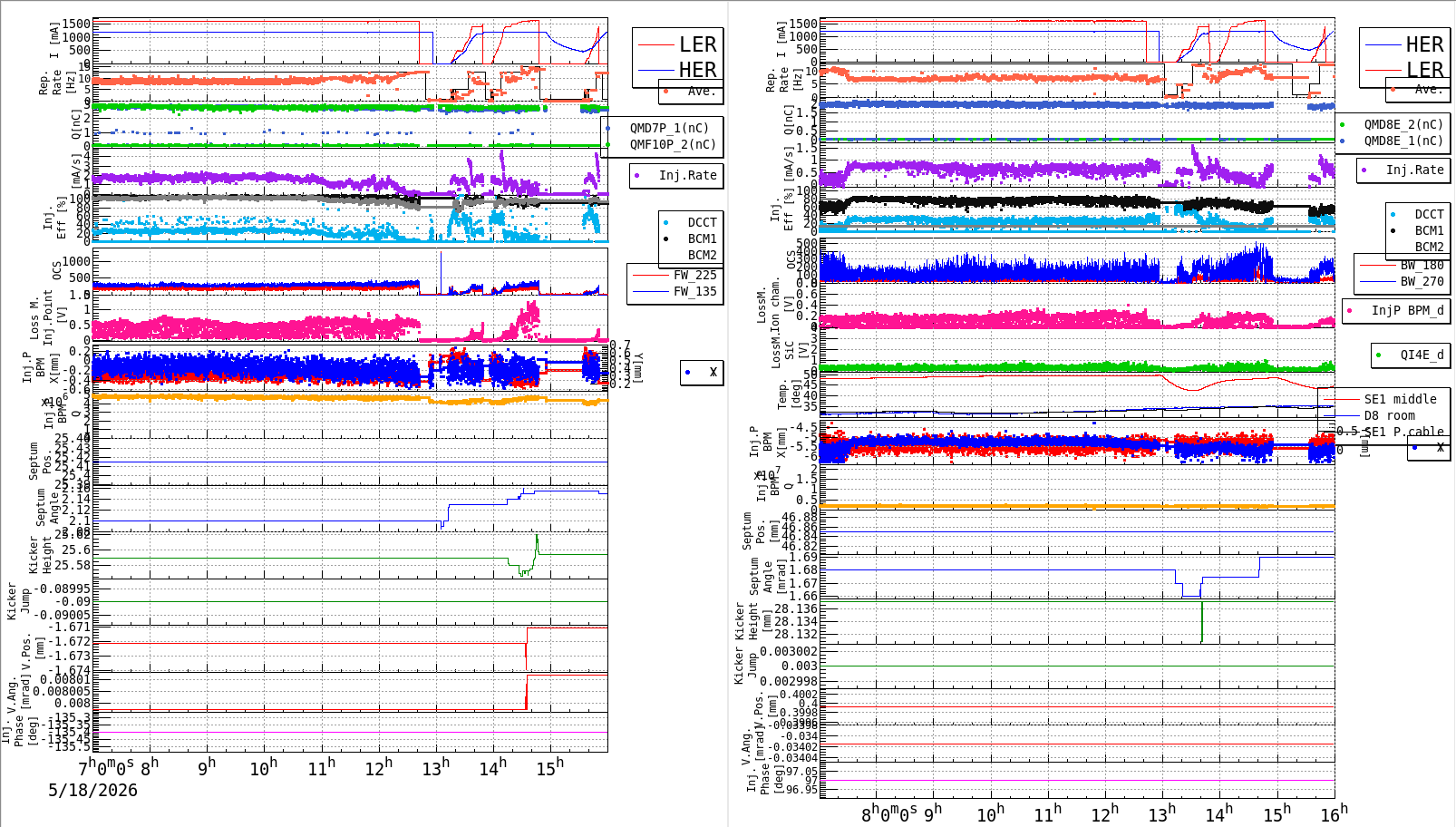1456x827 pixels.
Task: Click the black BCM1 marker in right legend
Action: pyautogui.click(x=1393, y=230)
